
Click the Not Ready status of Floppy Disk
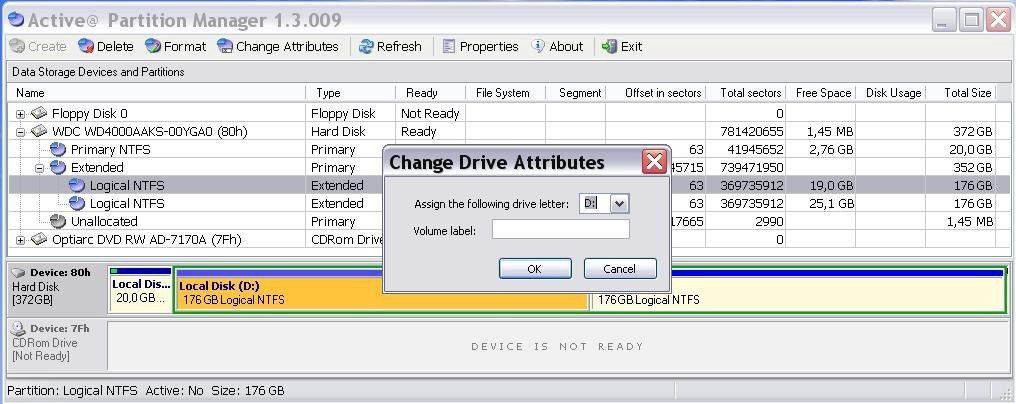pos(430,113)
